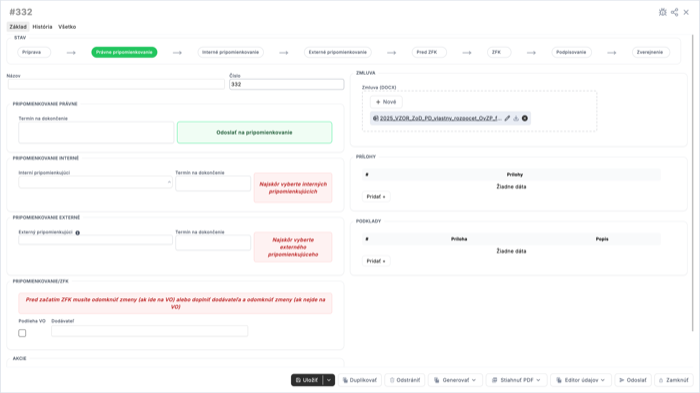700x393 pixels.
Task: Click Odoslať na pripomienkovanie button
Action: 254,133
